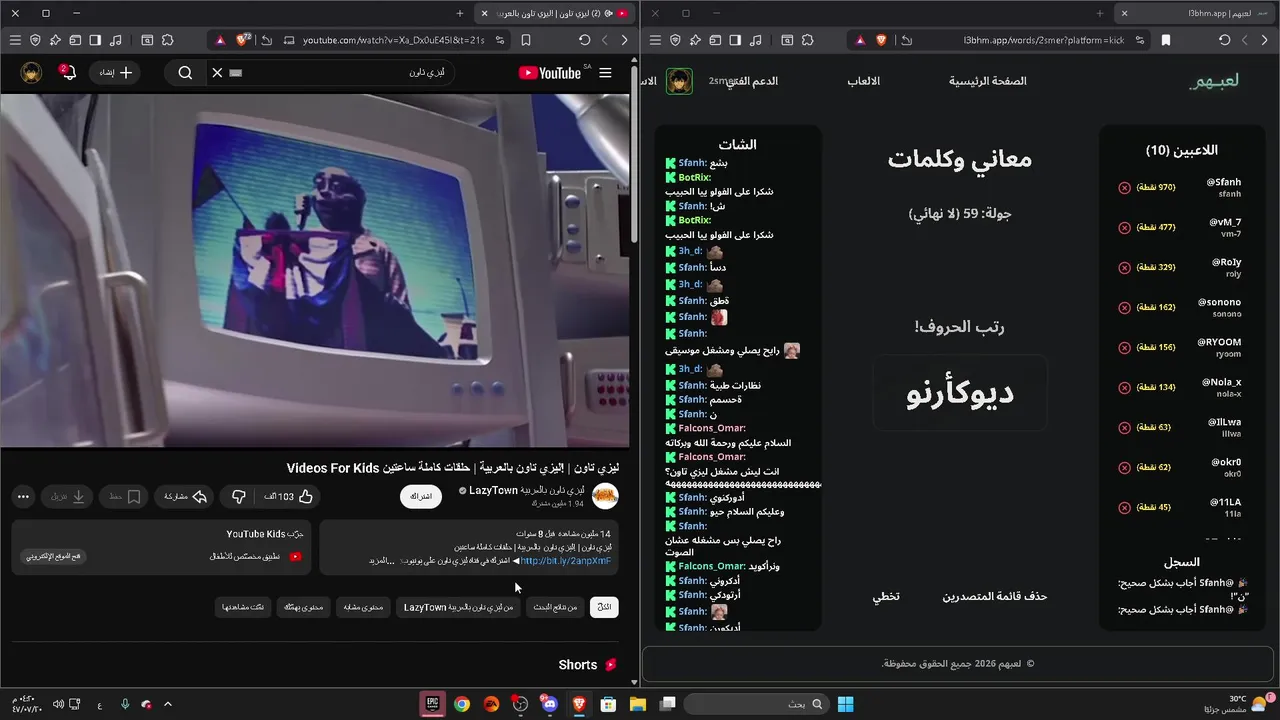Screen dimensions: 1280x720
Task: Open the Windows Start button
Action: pos(846,704)
